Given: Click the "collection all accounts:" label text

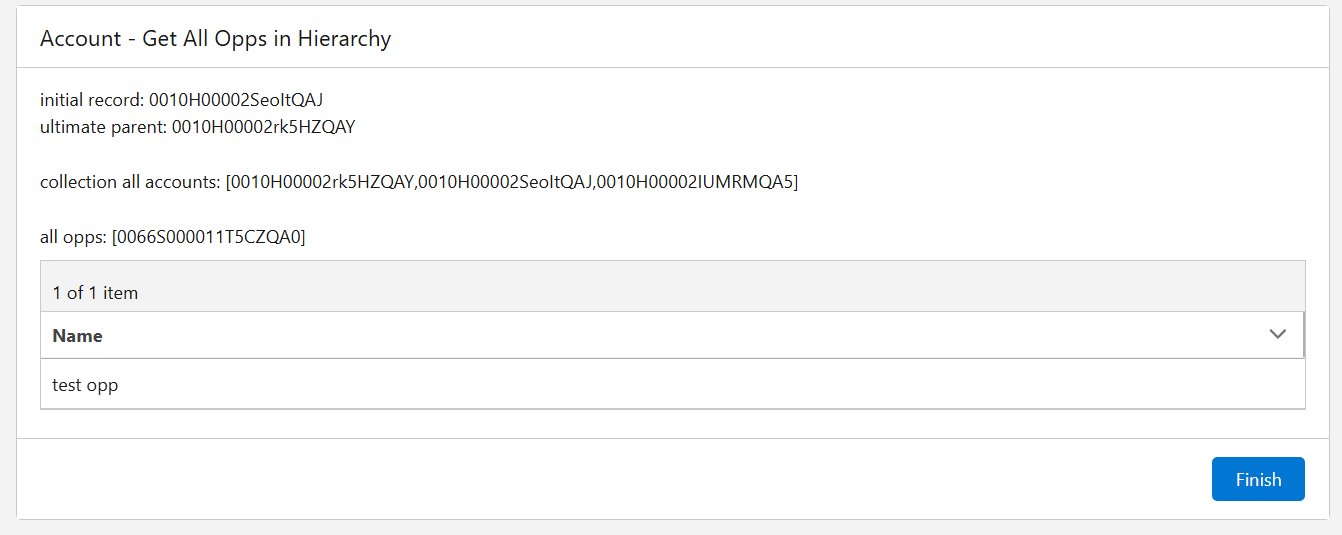Looking at the screenshot, I should click(x=130, y=182).
